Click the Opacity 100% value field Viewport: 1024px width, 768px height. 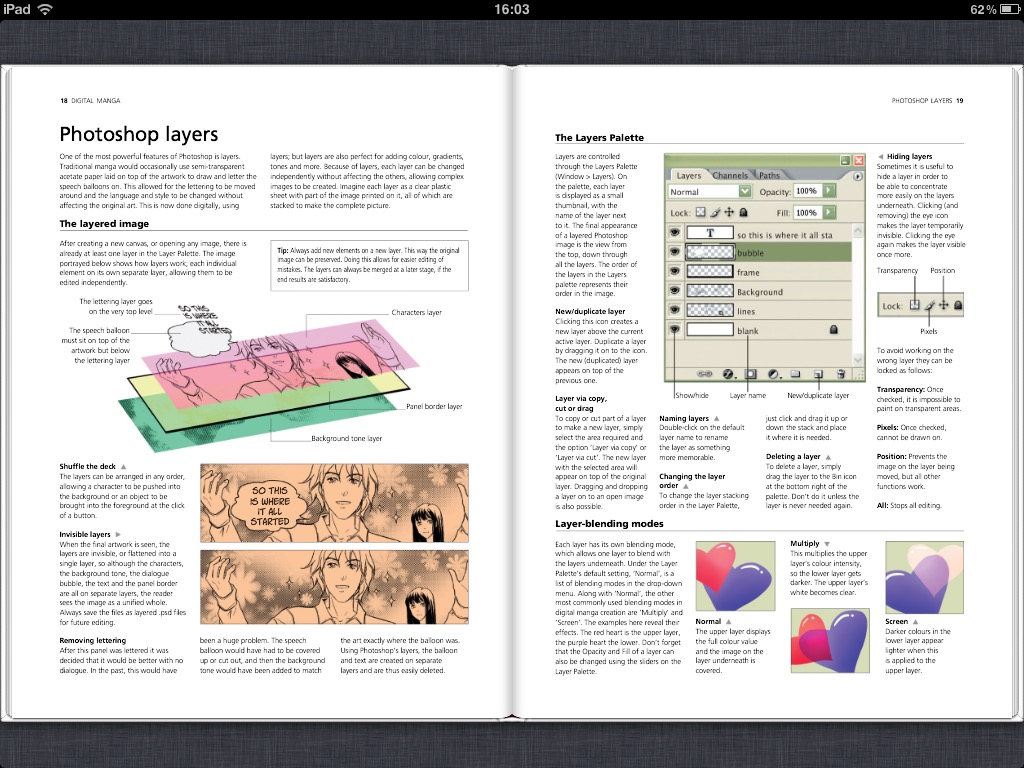pyautogui.click(x=807, y=191)
